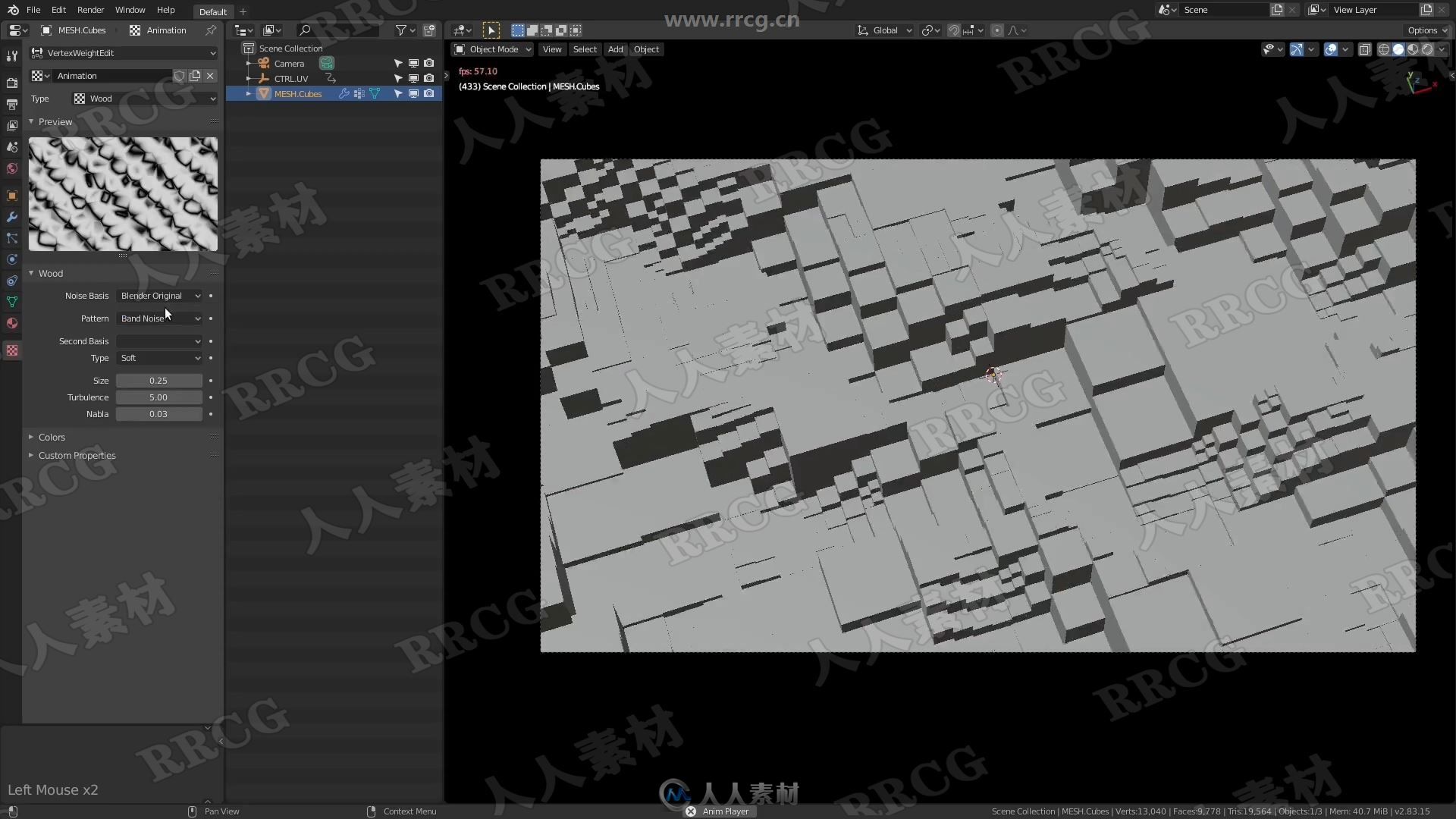This screenshot has height=819, width=1456.
Task: Toggle Camera object visibility in outliner
Action: click(x=413, y=63)
